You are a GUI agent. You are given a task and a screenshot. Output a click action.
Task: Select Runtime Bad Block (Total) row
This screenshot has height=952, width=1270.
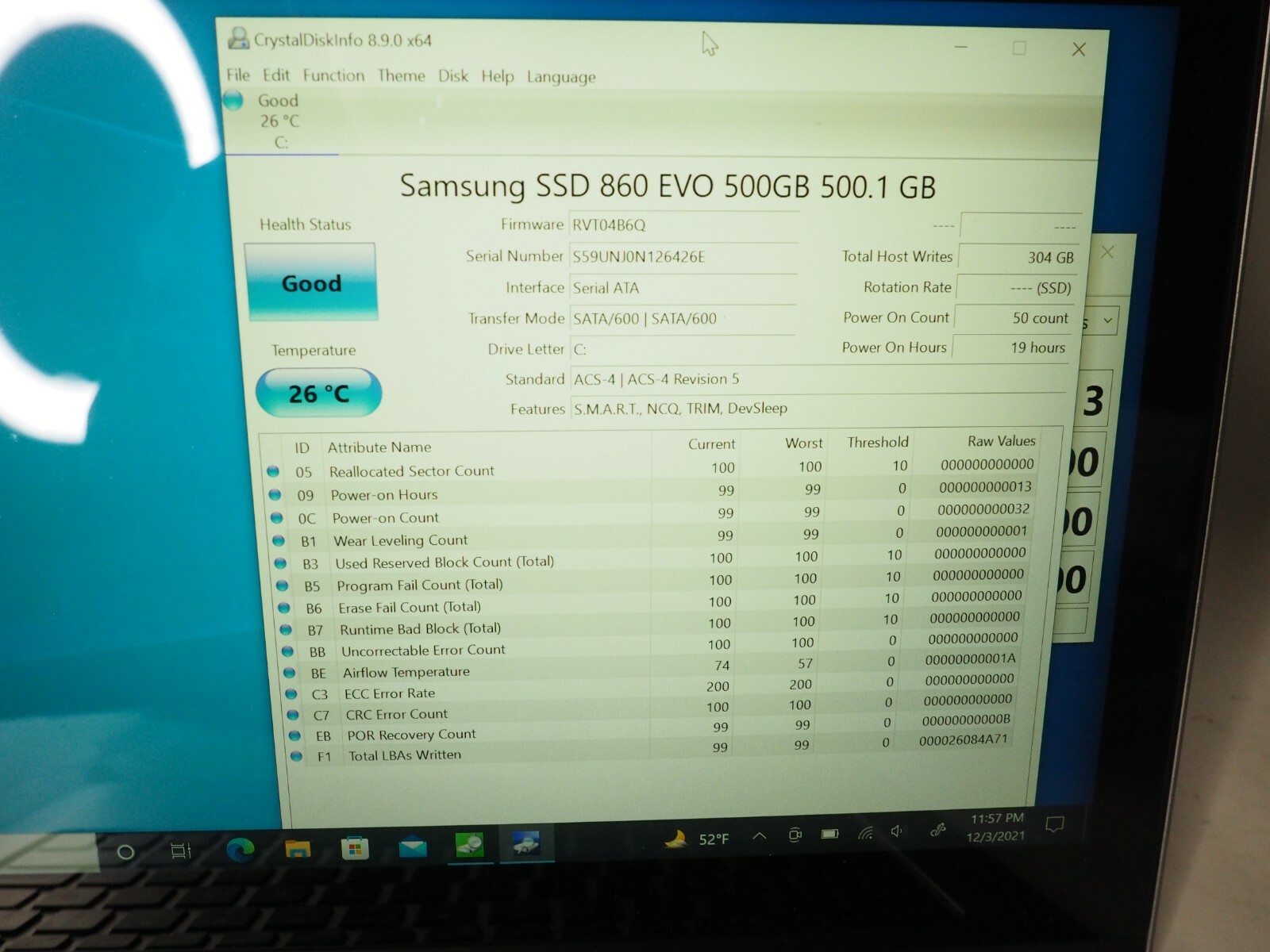(x=652, y=624)
